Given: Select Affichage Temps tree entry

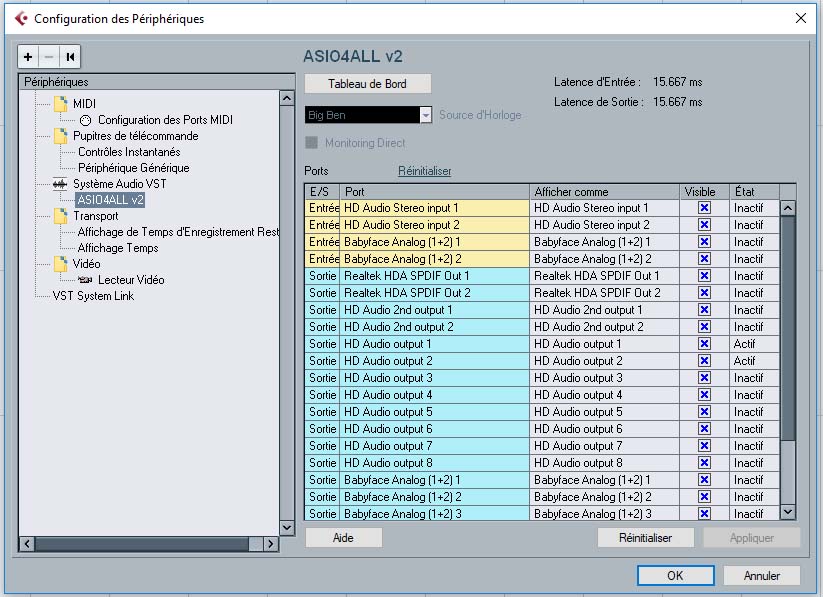Looking at the screenshot, I should pos(118,248).
